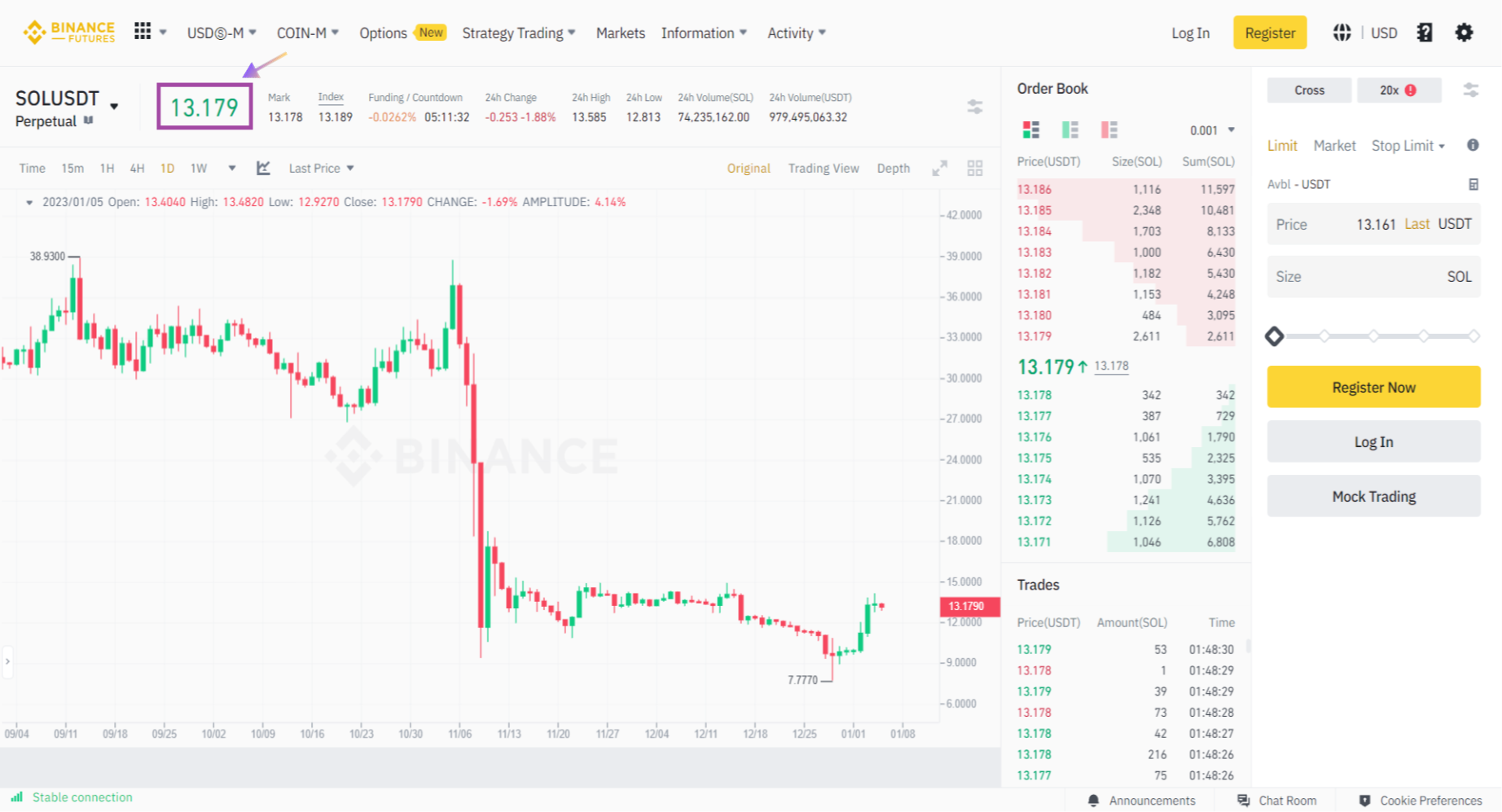Switch to the Market order tab

click(1334, 146)
